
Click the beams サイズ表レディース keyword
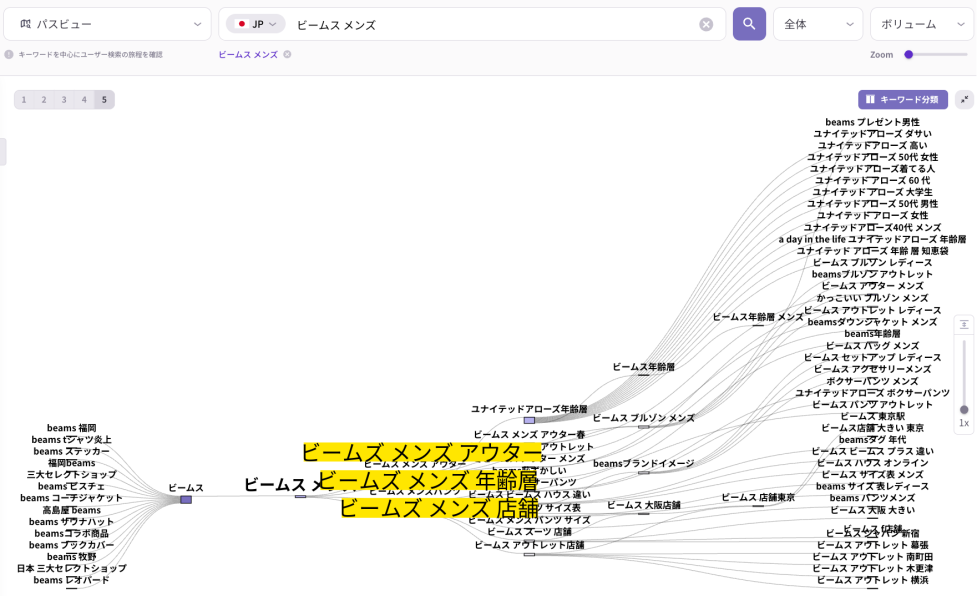click(872, 487)
